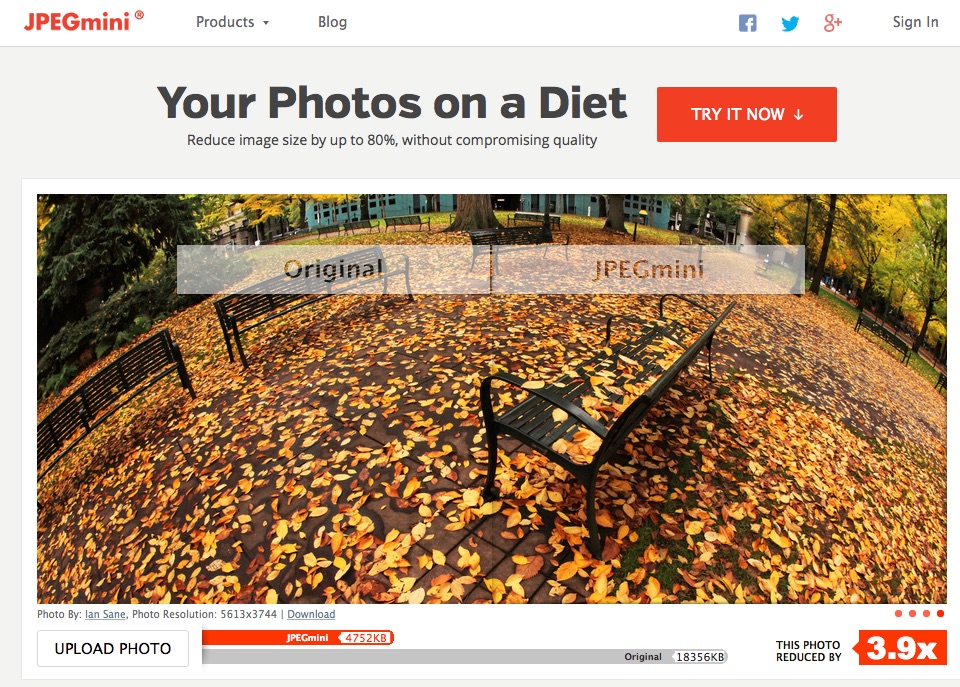
Task: Select the fourth carousel dot
Action: pyautogui.click(x=940, y=614)
